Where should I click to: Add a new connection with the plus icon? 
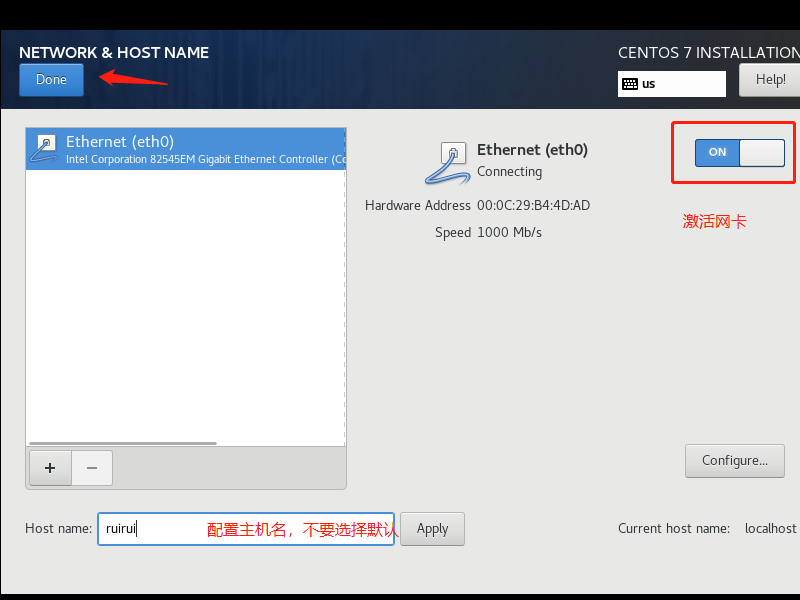(50, 467)
